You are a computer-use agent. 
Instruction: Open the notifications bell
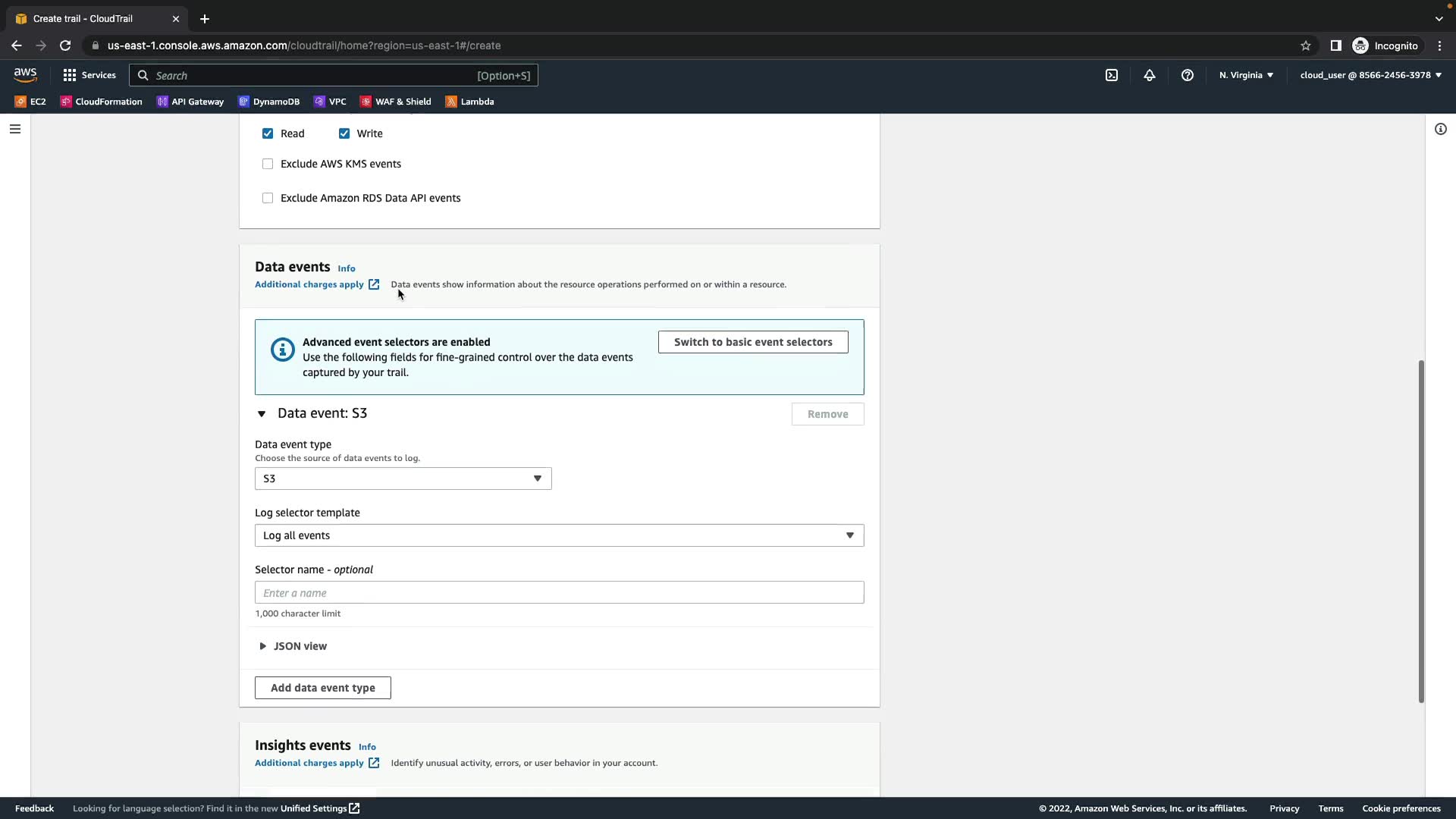[x=1150, y=75]
